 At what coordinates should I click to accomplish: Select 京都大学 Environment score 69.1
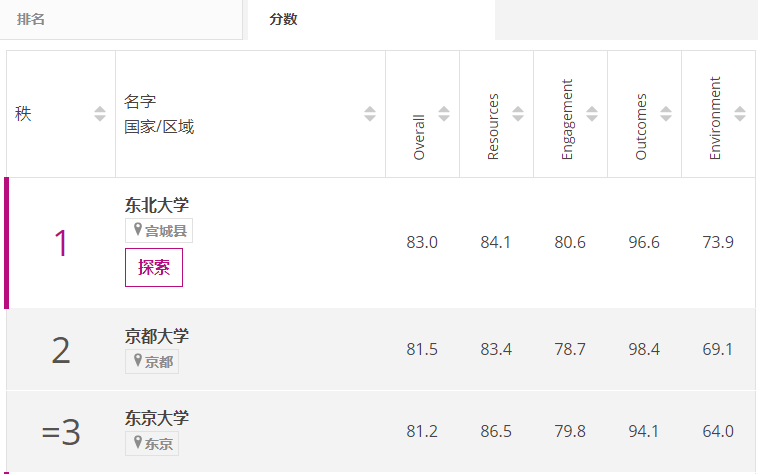click(717, 349)
